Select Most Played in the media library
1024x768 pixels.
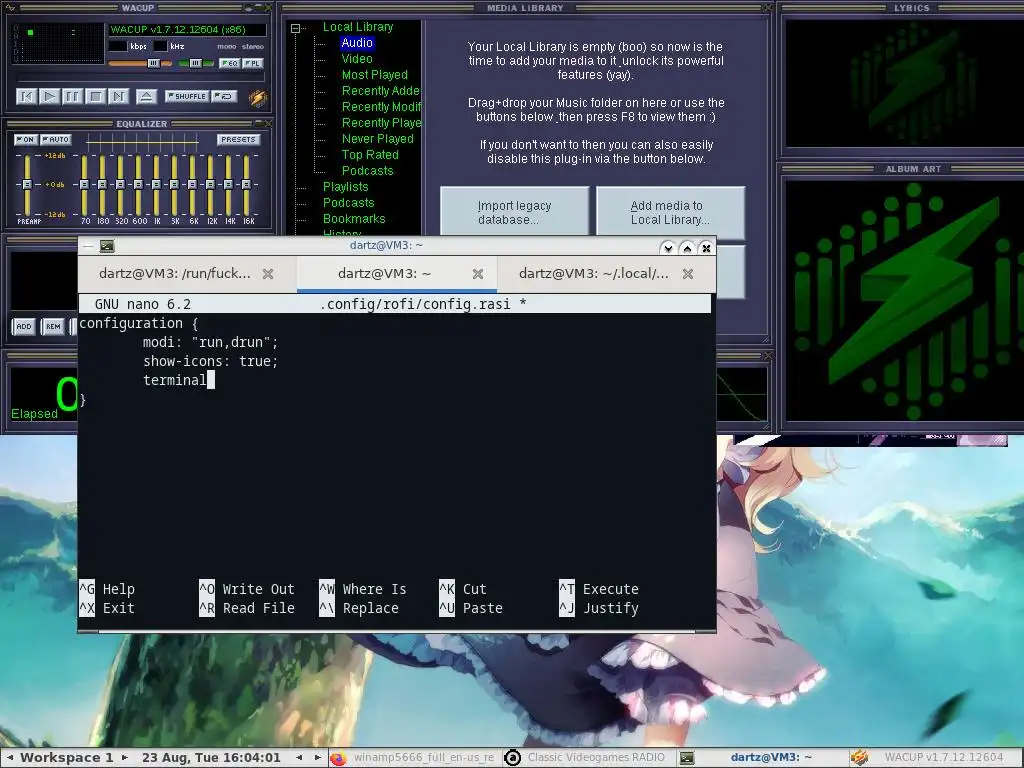coord(374,74)
